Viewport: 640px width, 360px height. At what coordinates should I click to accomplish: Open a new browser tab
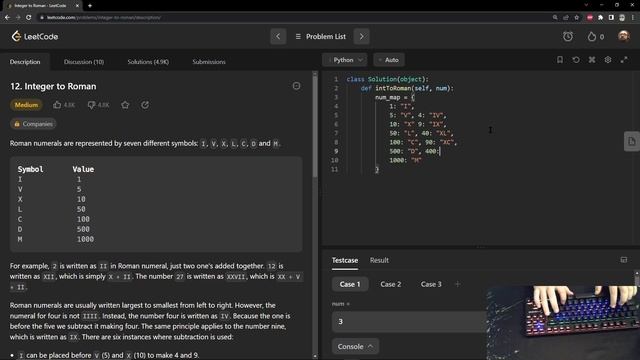click(89, 6)
